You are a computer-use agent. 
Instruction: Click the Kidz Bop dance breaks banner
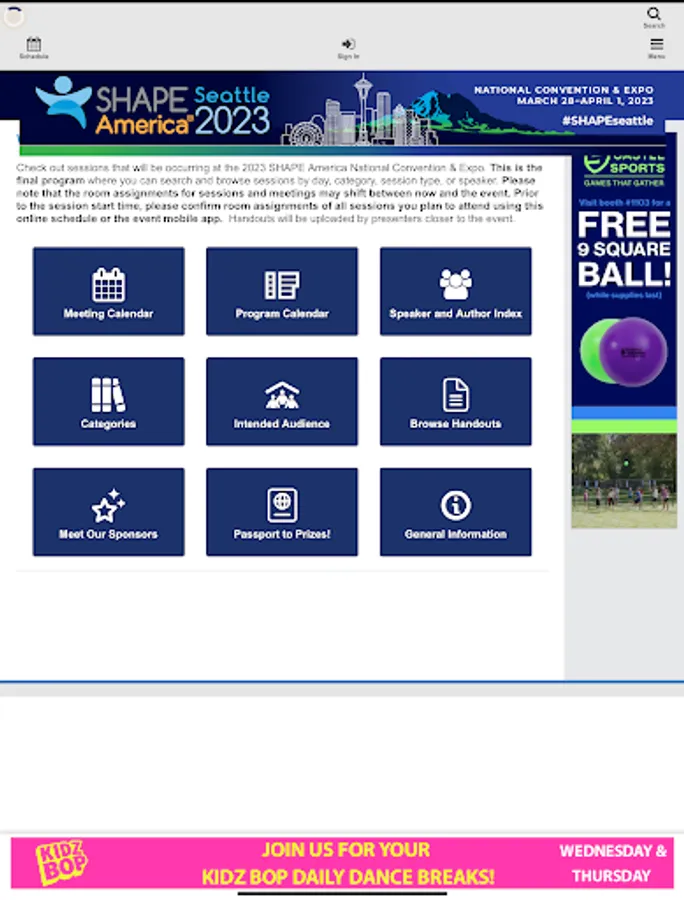click(342, 863)
